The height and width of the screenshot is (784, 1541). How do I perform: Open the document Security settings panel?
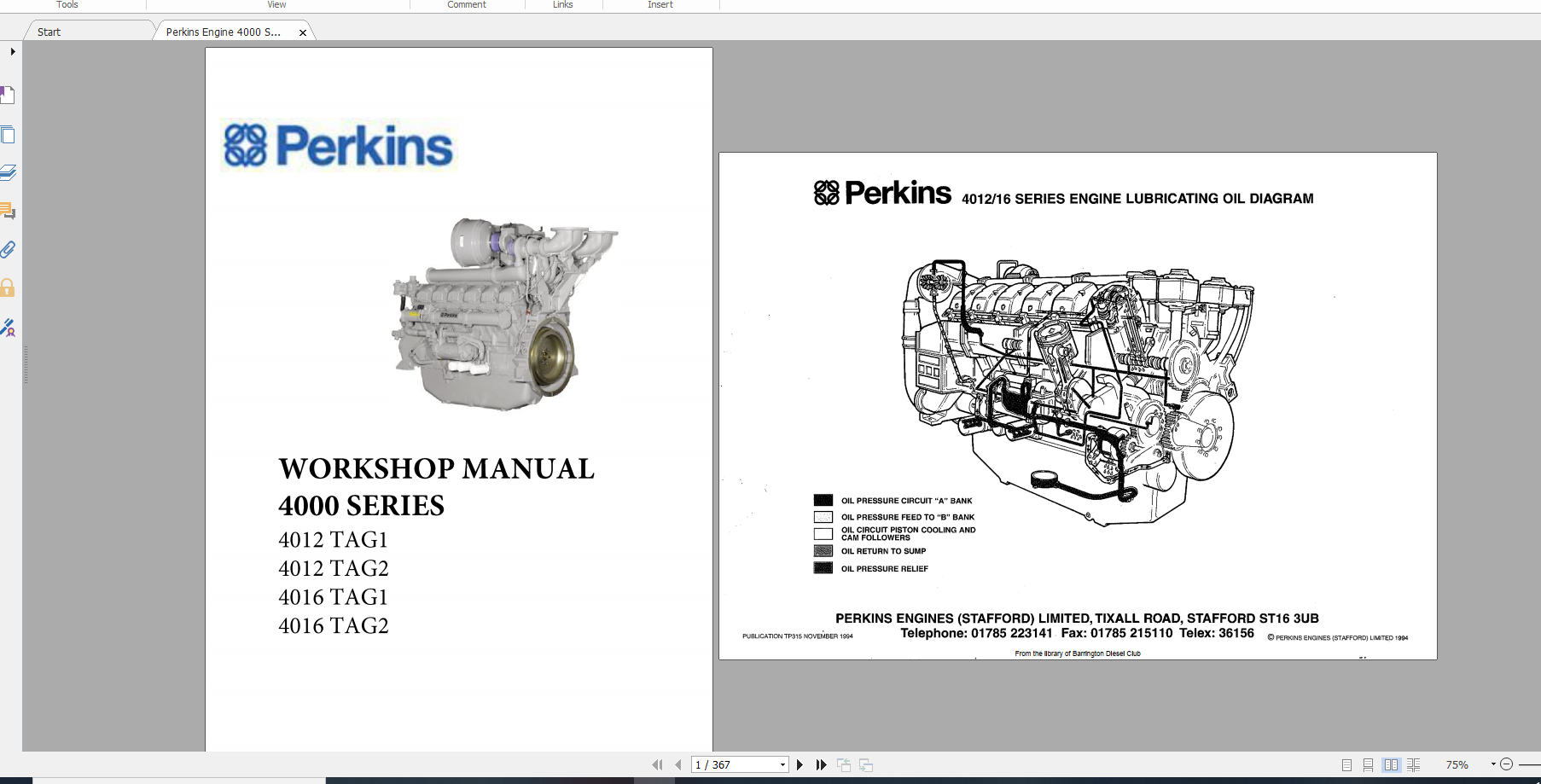(x=9, y=287)
